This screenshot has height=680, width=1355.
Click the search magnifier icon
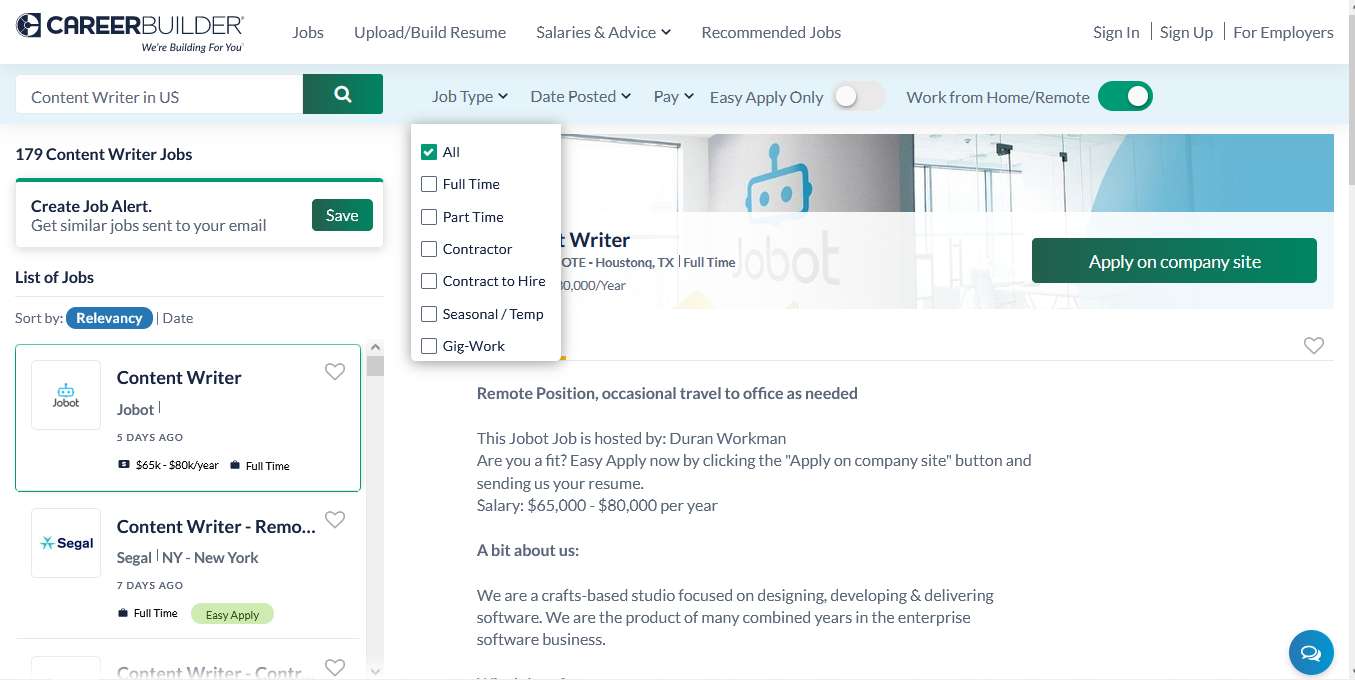point(342,93)
